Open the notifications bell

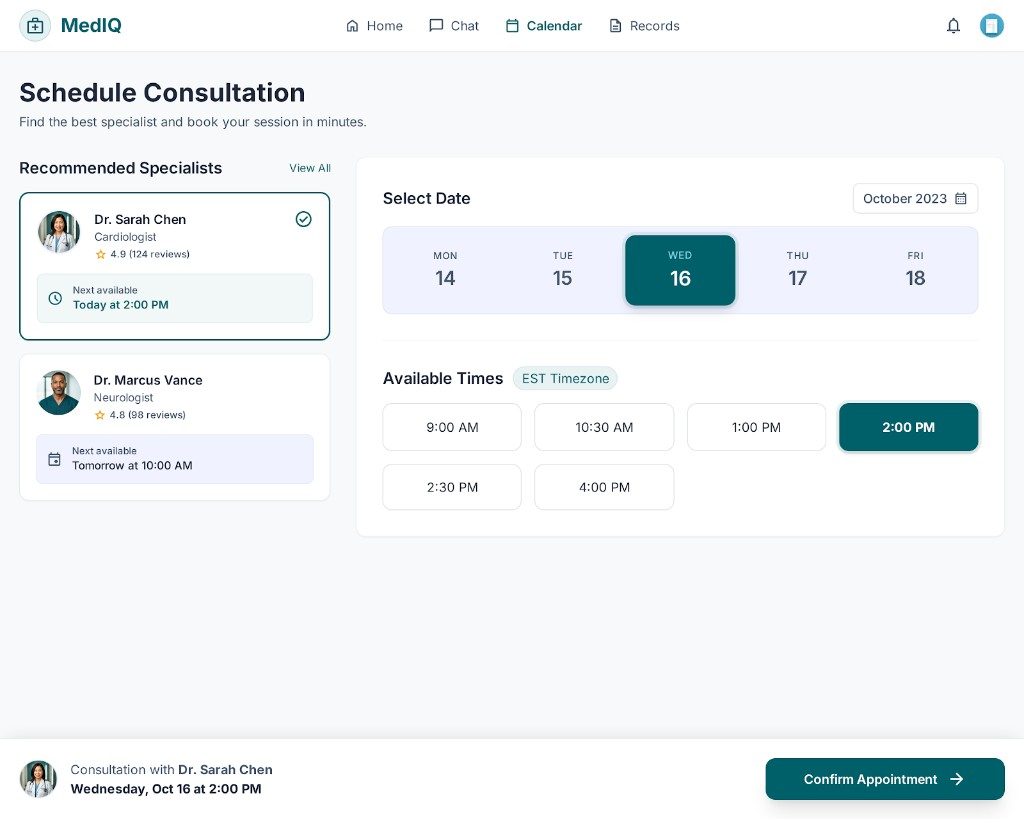[x=953, y=25]
